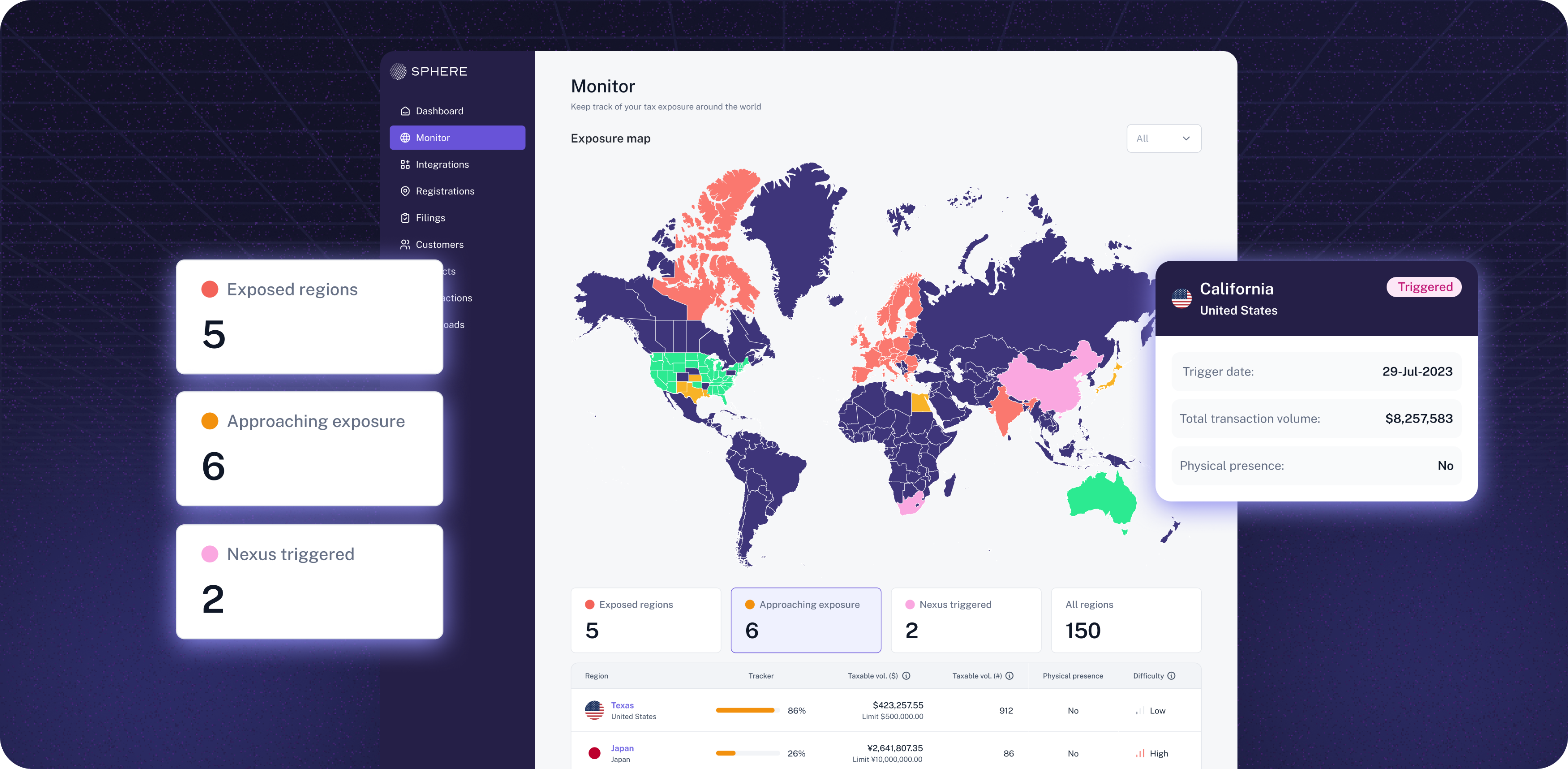Click the Integrations grid icon
The height and width of the screenshot is (769, 1568).
click(x=405, y=164)
